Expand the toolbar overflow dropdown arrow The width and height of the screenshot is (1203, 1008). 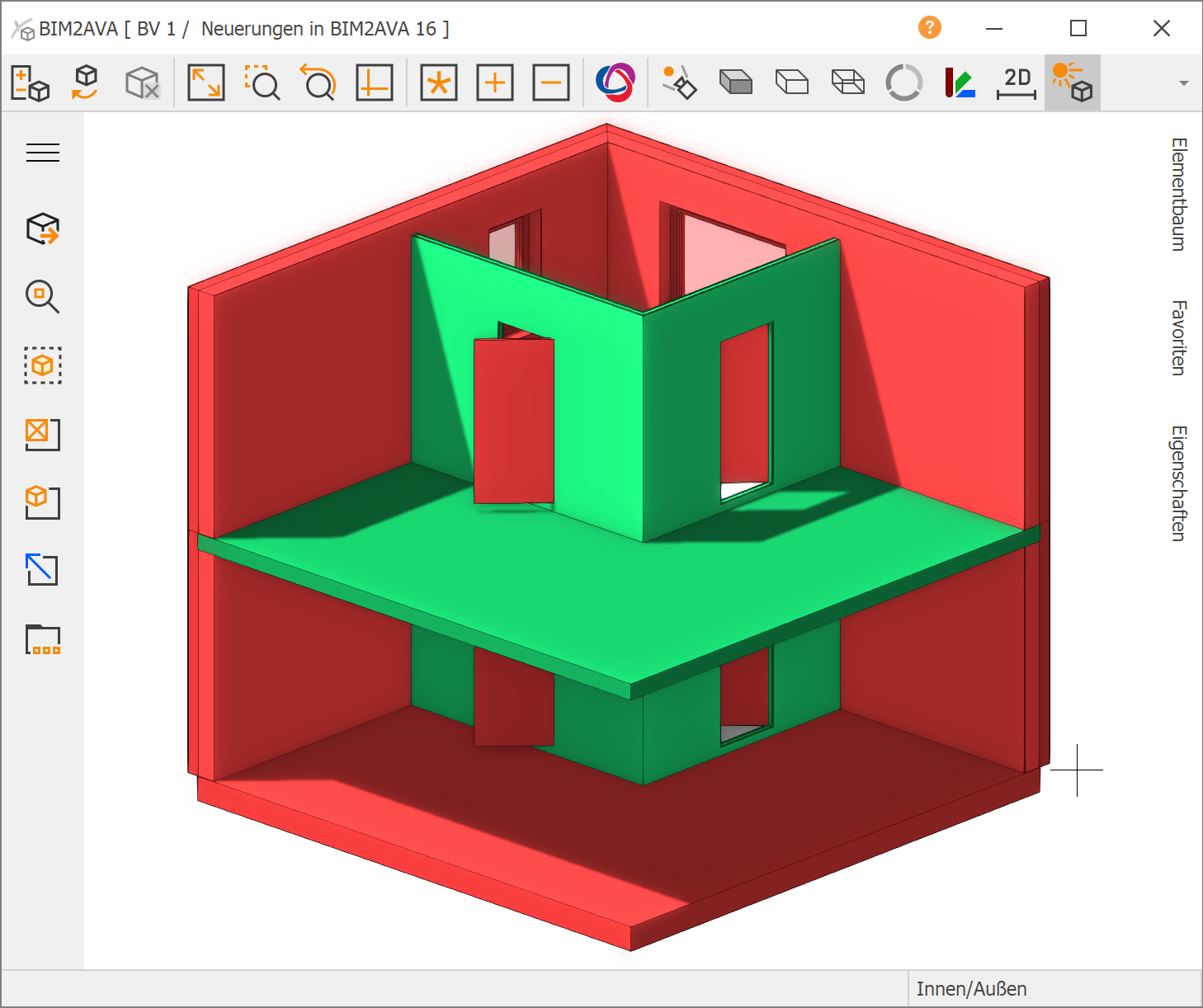(x=1184, y=83)
